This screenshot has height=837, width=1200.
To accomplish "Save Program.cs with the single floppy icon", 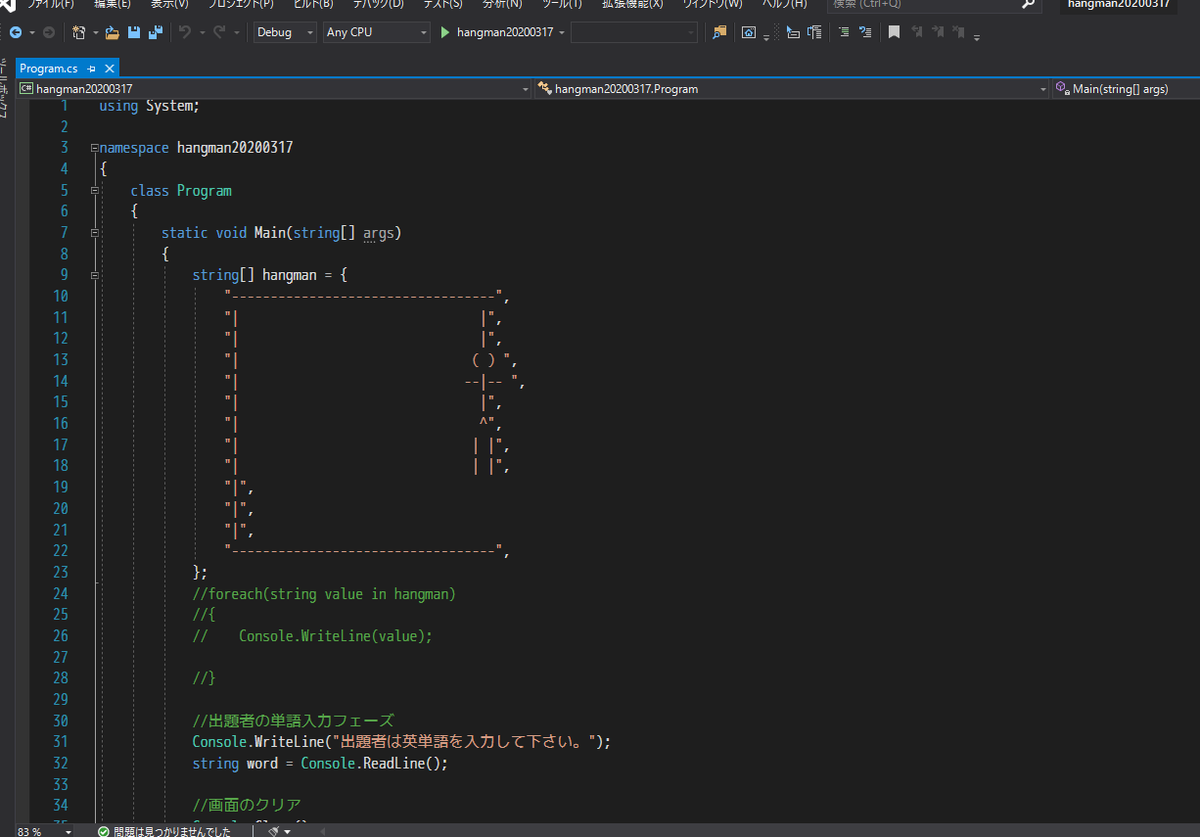I will [x=133, y=32].
